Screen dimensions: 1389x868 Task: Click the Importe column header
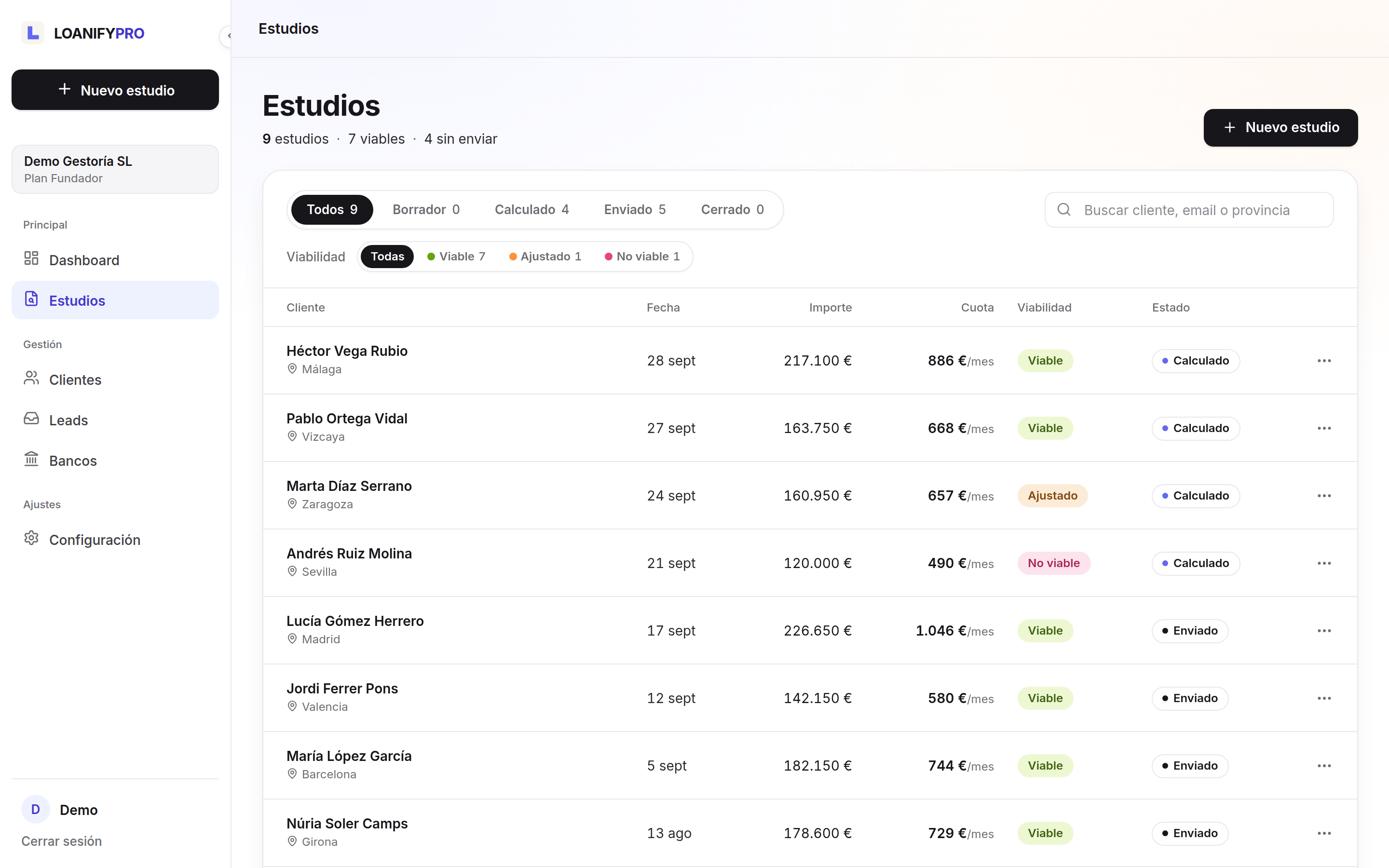click(830, 307)
